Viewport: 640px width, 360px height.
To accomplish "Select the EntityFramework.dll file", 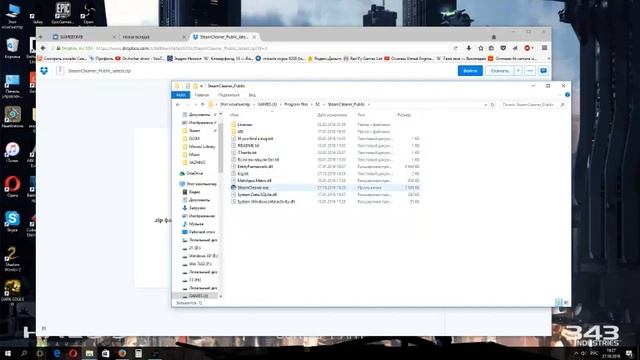I will (255, 167).
